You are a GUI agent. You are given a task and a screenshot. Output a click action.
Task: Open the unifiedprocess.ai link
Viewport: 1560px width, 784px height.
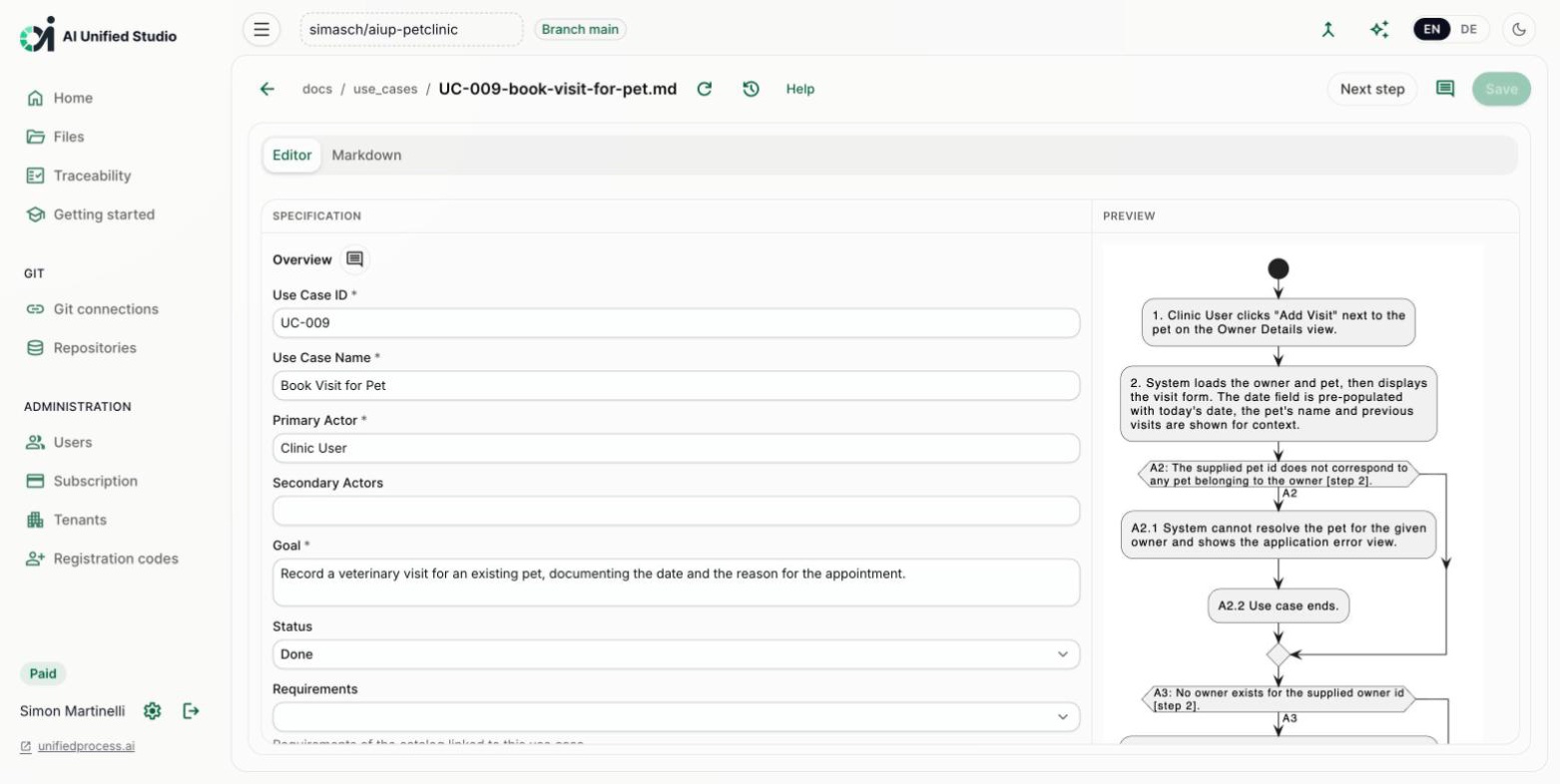(86, 746)
